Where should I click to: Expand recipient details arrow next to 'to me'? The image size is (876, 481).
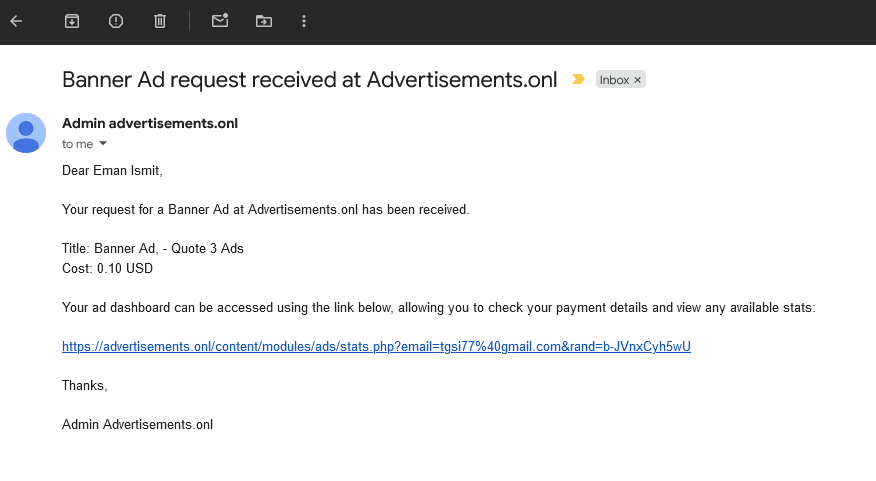(103, 144)
